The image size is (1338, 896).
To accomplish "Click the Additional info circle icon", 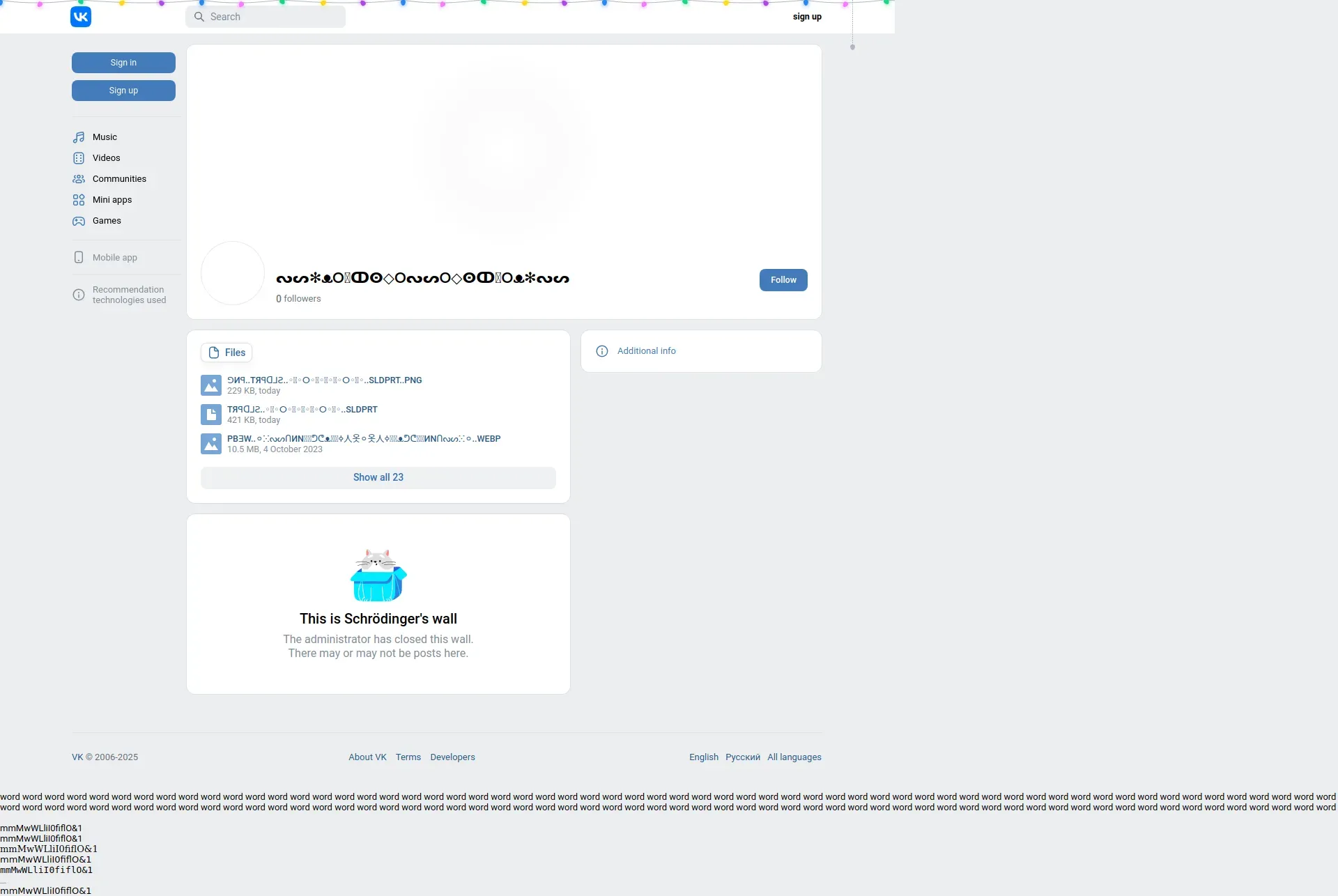I will click(x=602, y=351).
